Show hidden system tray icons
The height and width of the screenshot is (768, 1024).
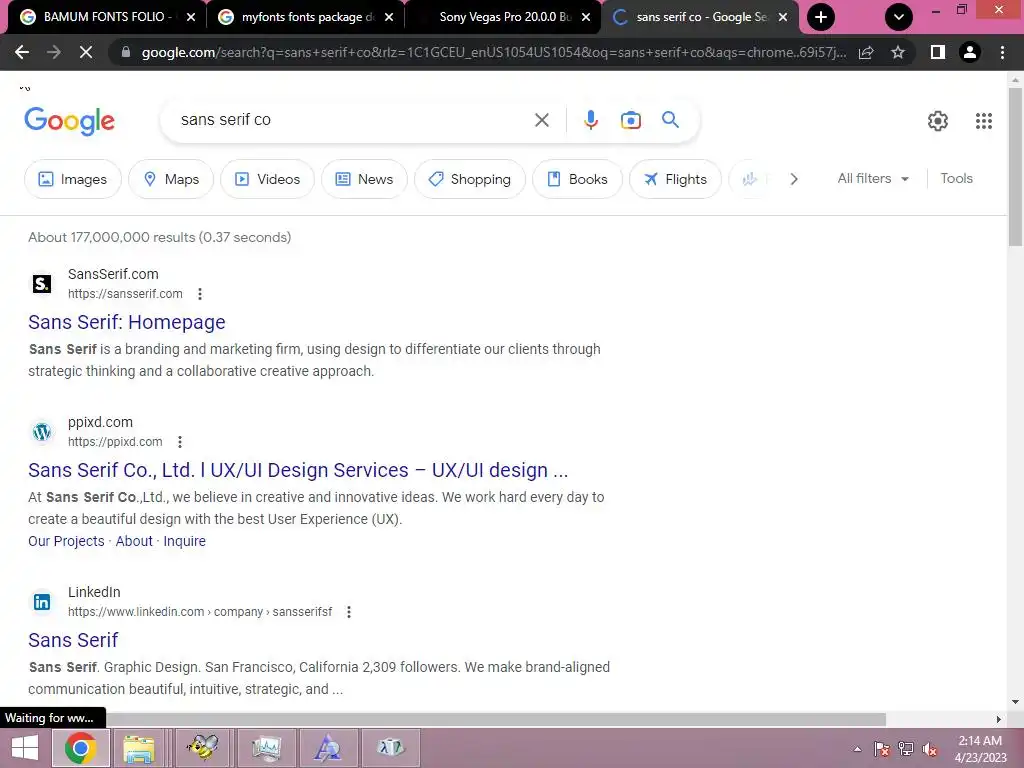point(857,750)
